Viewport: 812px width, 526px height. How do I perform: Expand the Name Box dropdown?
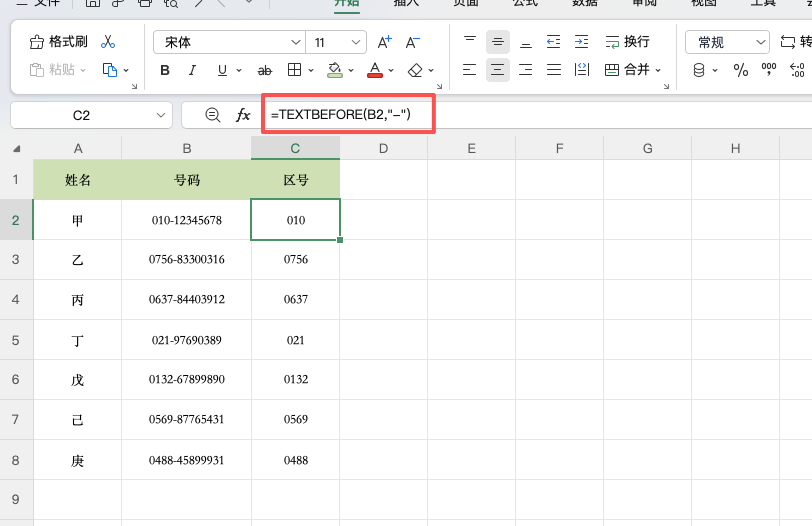click(161, 115)
